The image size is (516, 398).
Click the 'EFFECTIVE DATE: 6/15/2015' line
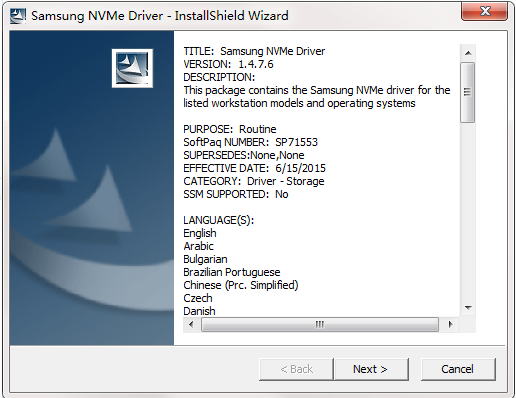(x=254, y=168)
